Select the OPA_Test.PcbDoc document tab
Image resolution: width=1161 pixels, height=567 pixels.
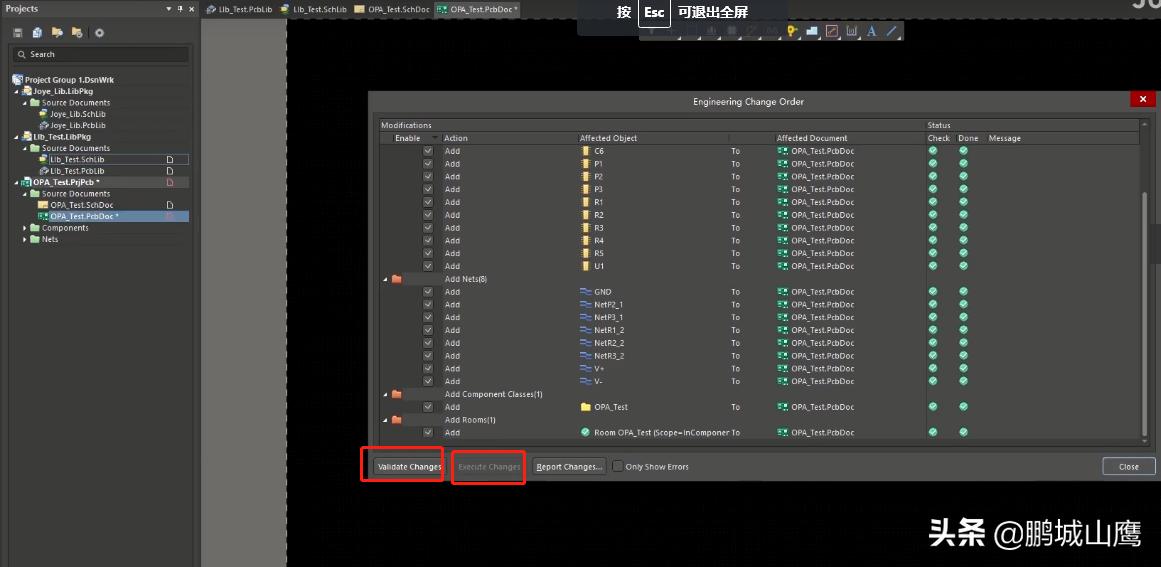point(478,9)
